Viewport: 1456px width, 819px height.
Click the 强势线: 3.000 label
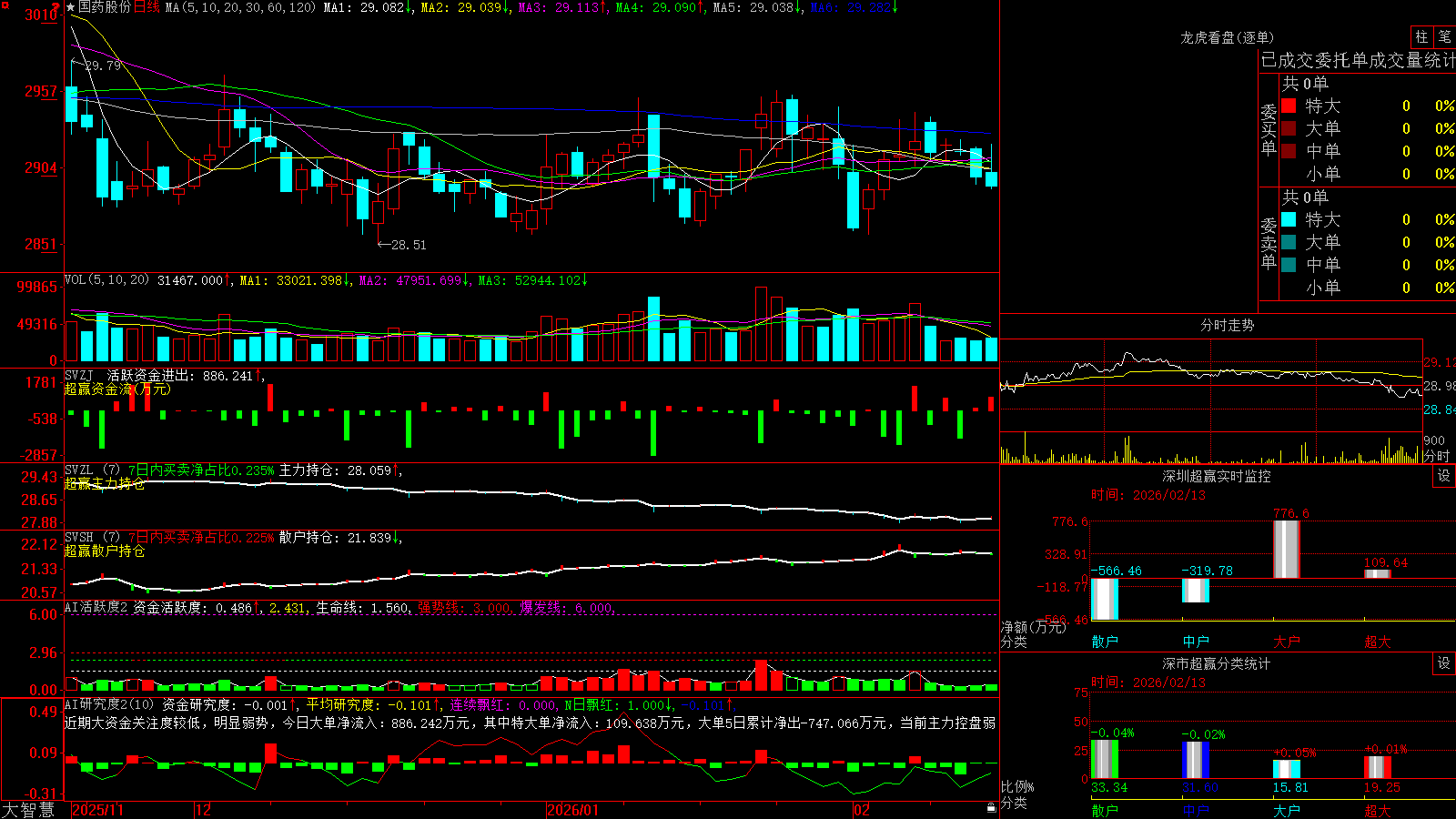pyautogui.click(x=463, y=608)
